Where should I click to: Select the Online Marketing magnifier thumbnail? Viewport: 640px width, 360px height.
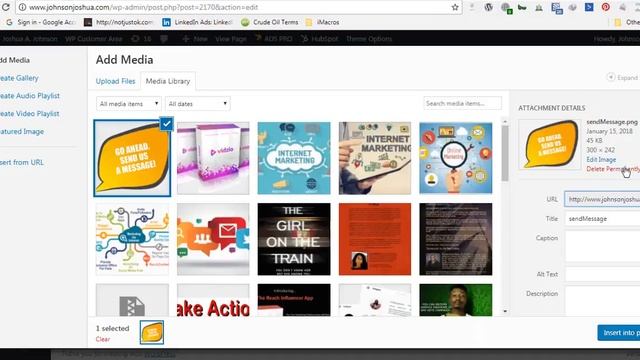pos(456,158)
